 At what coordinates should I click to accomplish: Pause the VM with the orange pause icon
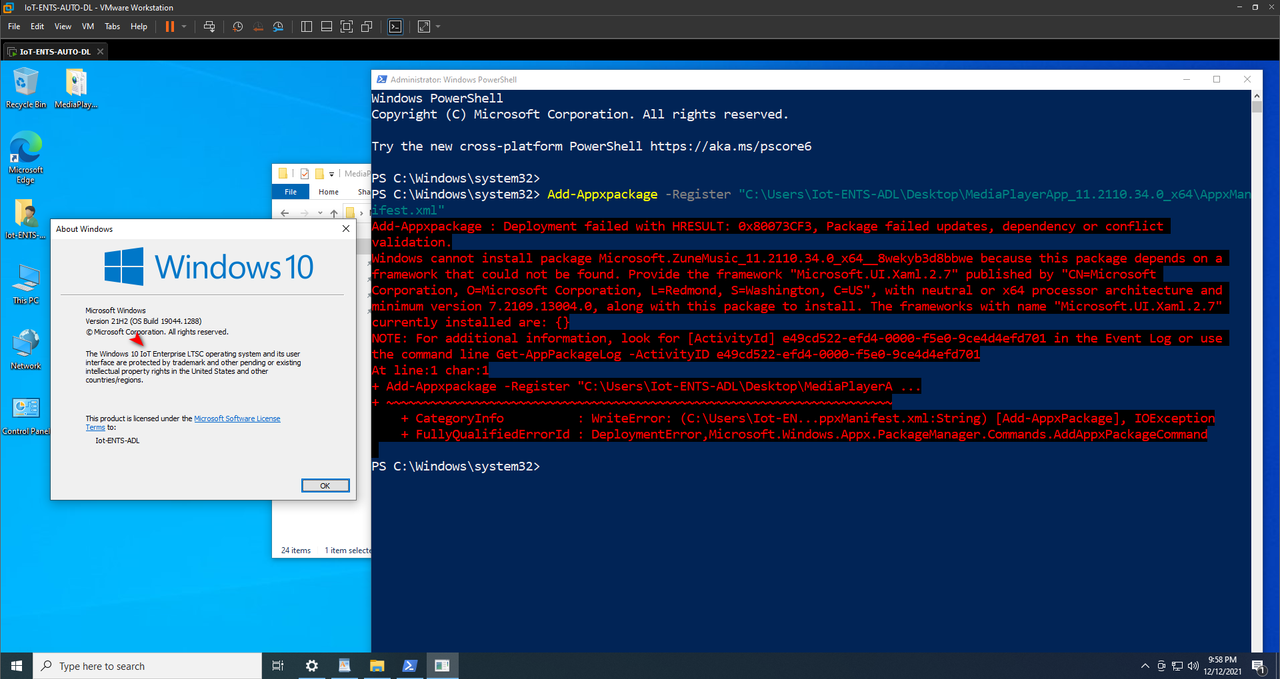tap(169, 26)
